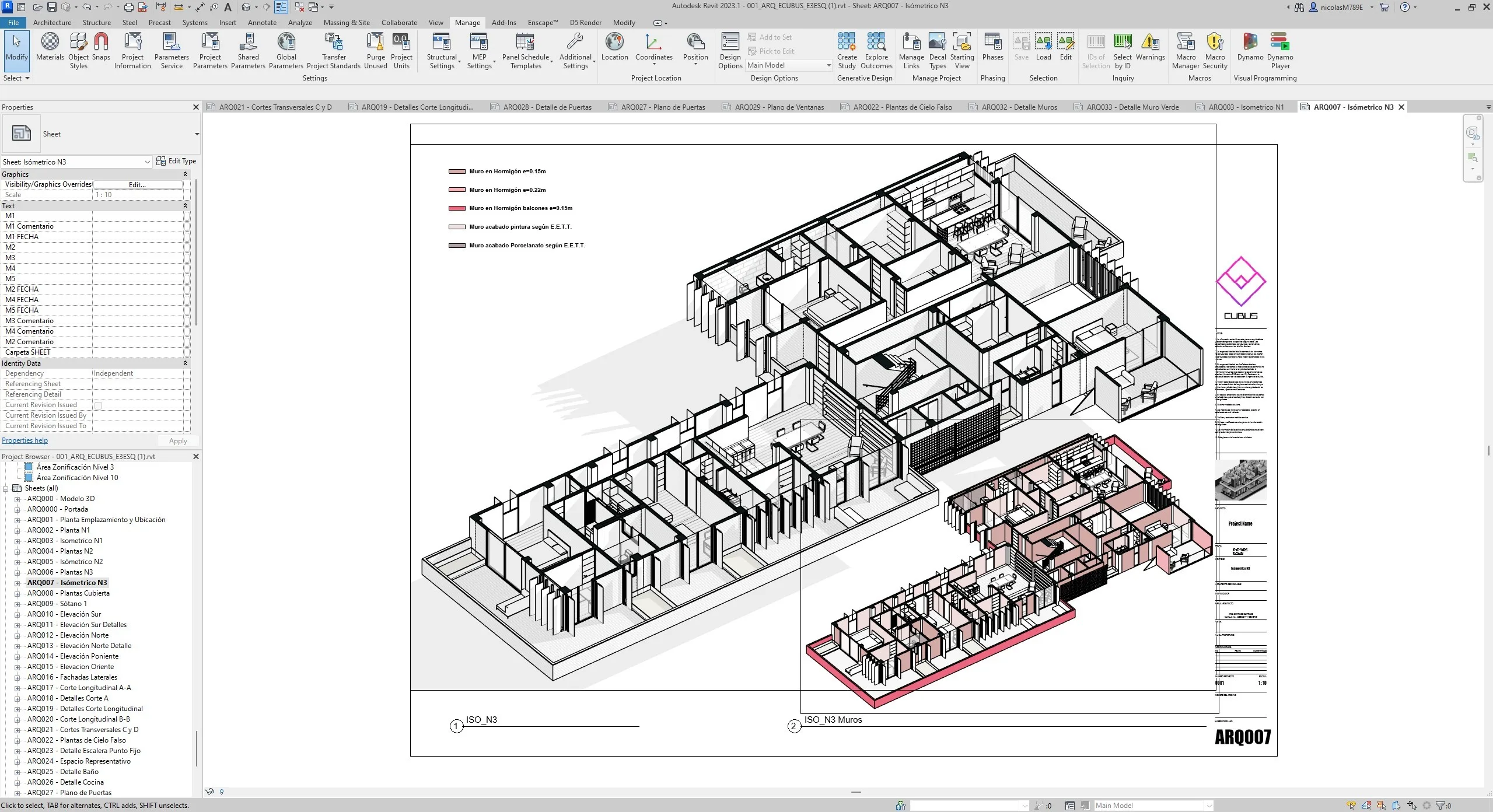Open Manage Links dialog
Image resolution: width=1493 pixels, height=812 pixels.
coord(911,51)
